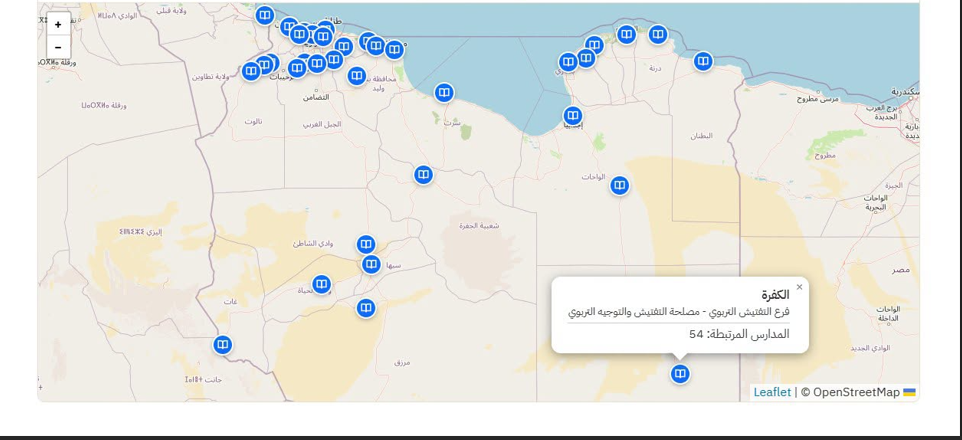The width and height of the screenshot is (962, 440).
Task: Click the marker beside محافظة بني وليد label
Action: (356, 76)
